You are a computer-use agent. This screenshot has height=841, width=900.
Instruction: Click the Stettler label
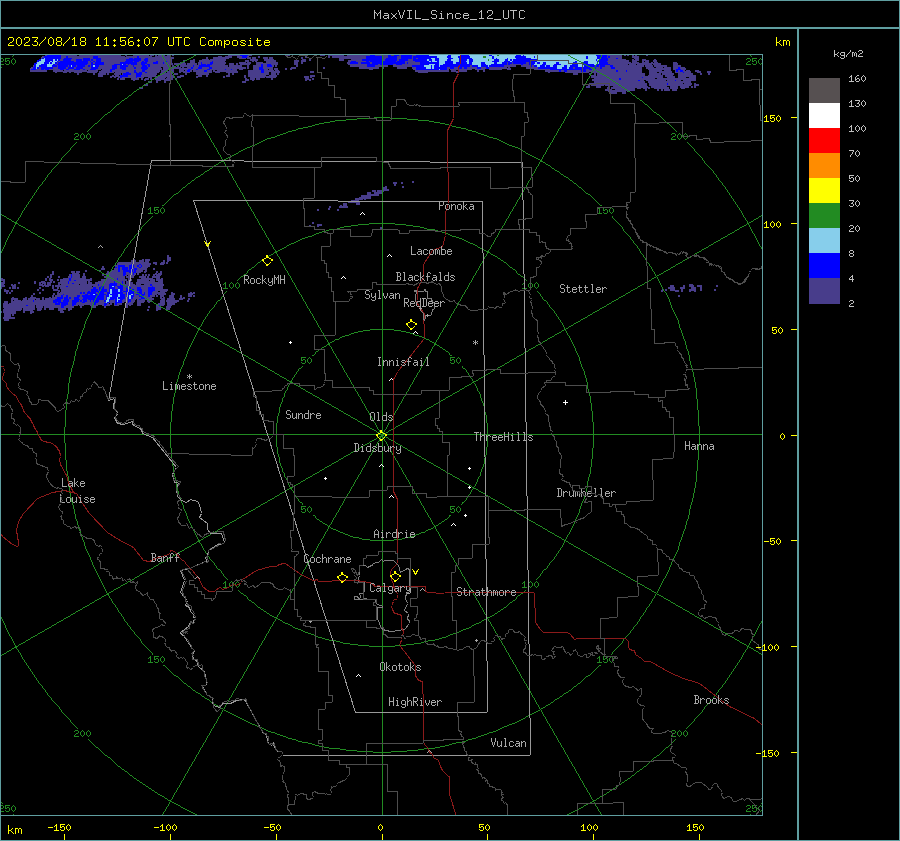[583, 289]
